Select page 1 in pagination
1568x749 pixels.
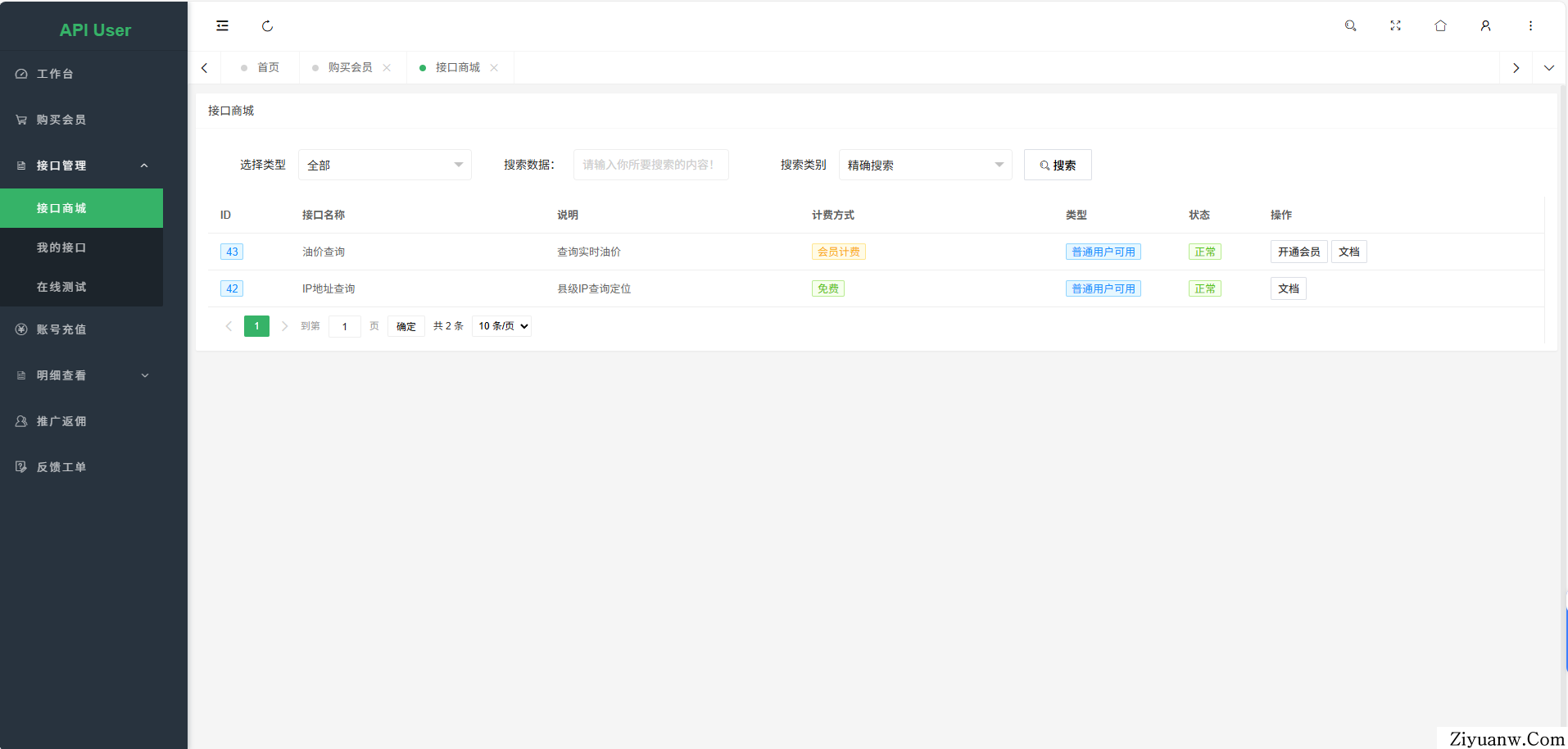point(256,326)
